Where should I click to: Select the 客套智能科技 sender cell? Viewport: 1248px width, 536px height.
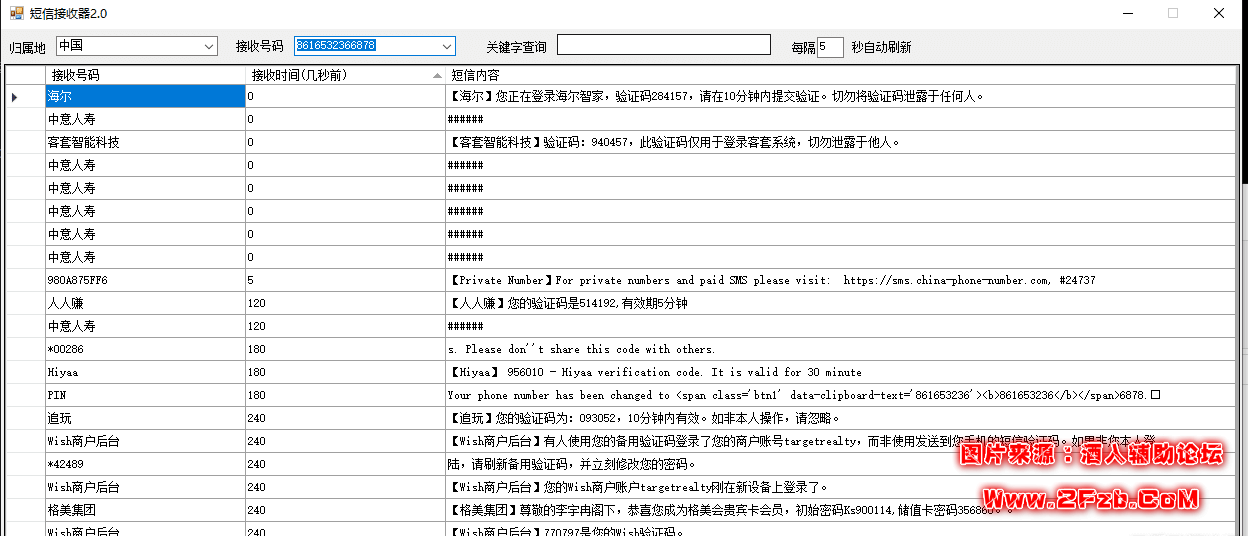145,143
